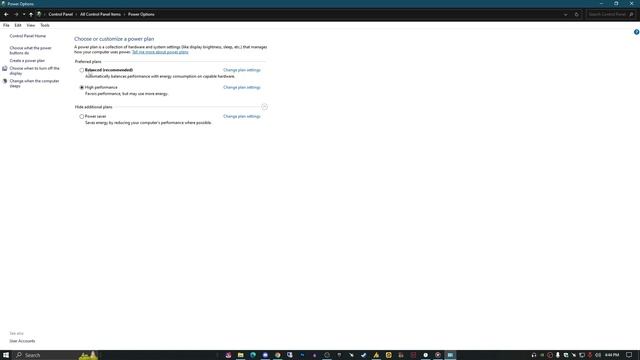Select the Balanced (recommended) radio button
Viewport: 640px width, 360px height.
pyautogui.click(x=82, y=70)
